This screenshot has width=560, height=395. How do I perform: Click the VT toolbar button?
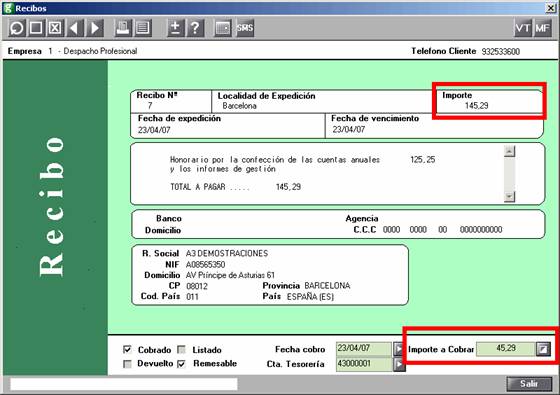pyautogui.click(x=523, y=28)
